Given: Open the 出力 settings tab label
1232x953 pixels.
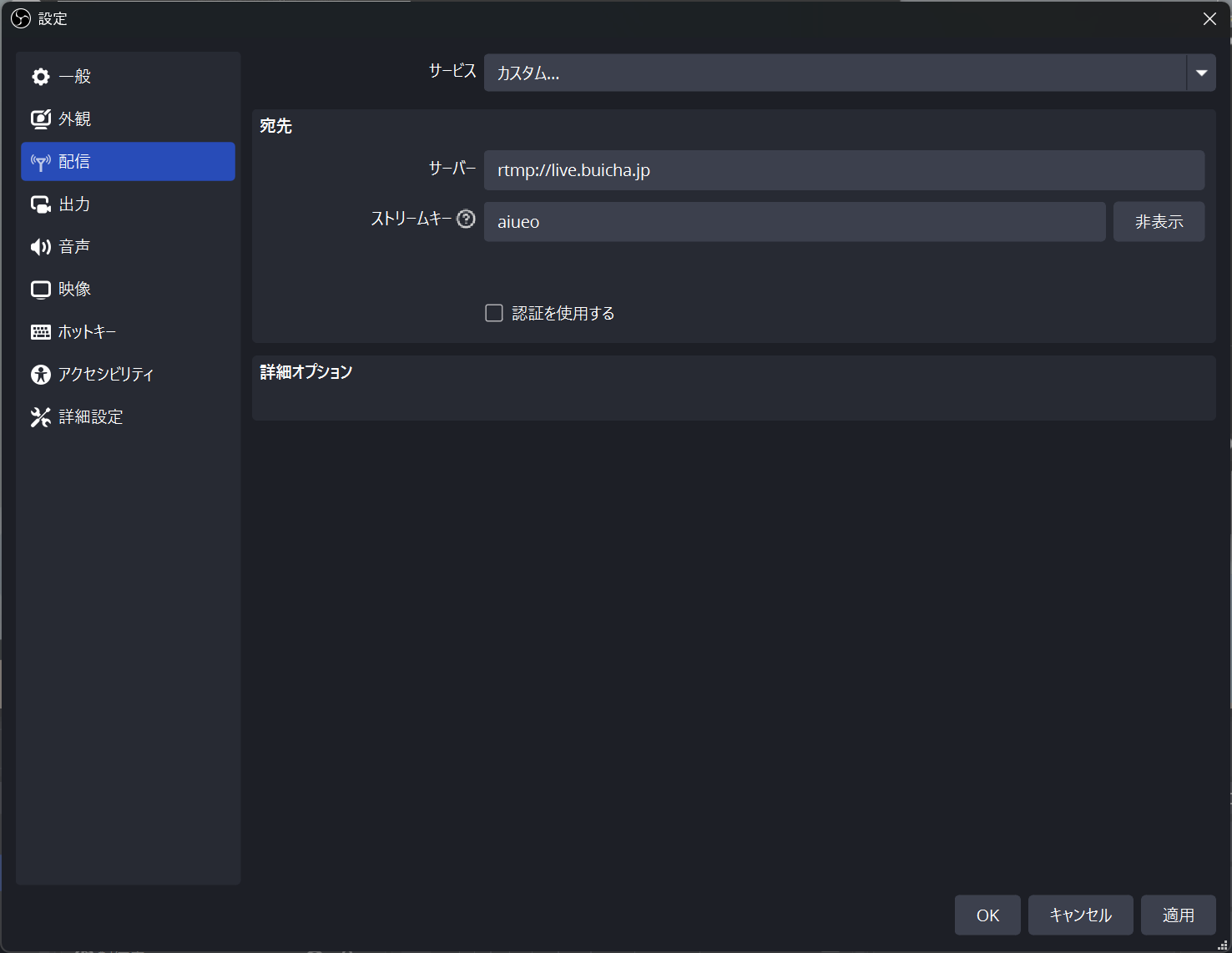Looking at the screenshot, I should (75, 204).
